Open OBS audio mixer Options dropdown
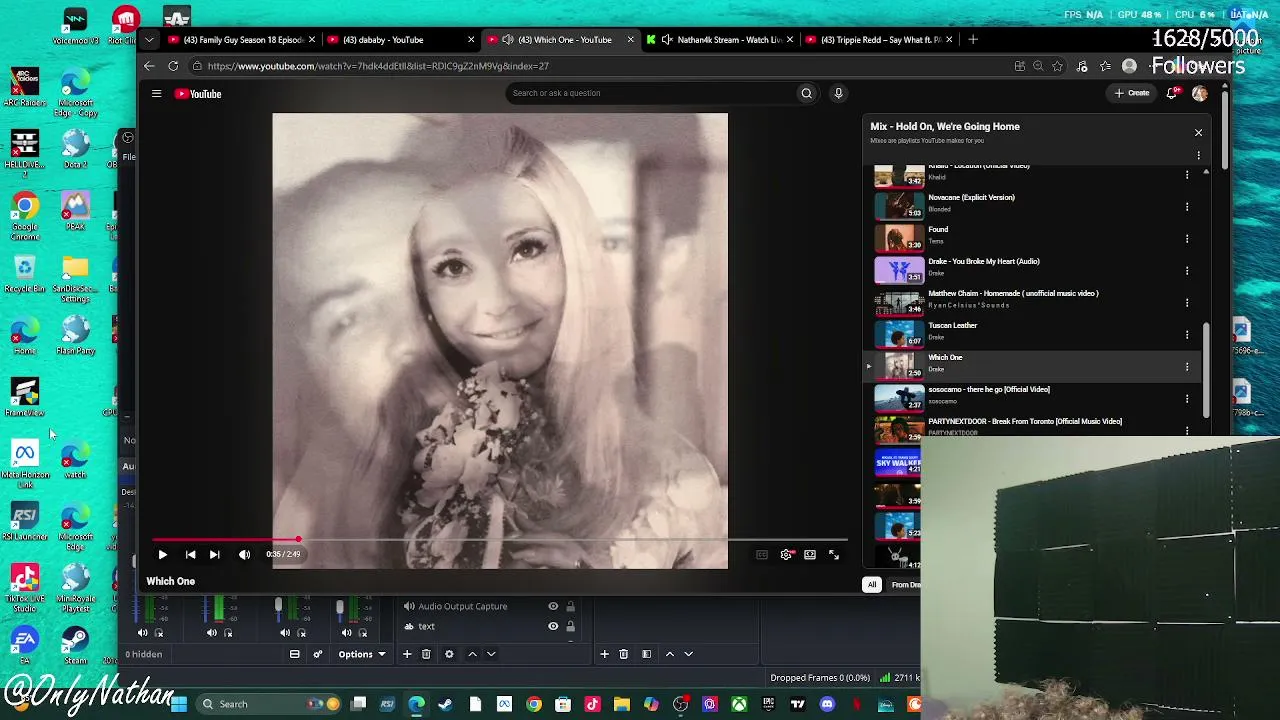This screenshot has height=720, width=1280. (362, 654)
